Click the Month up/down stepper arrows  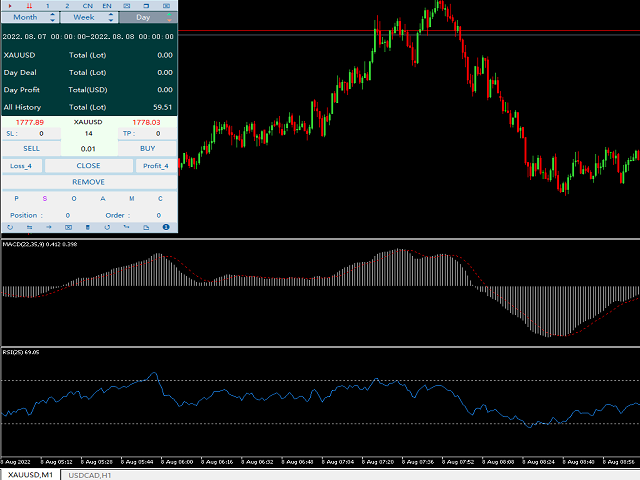click(x=52, y=17)
